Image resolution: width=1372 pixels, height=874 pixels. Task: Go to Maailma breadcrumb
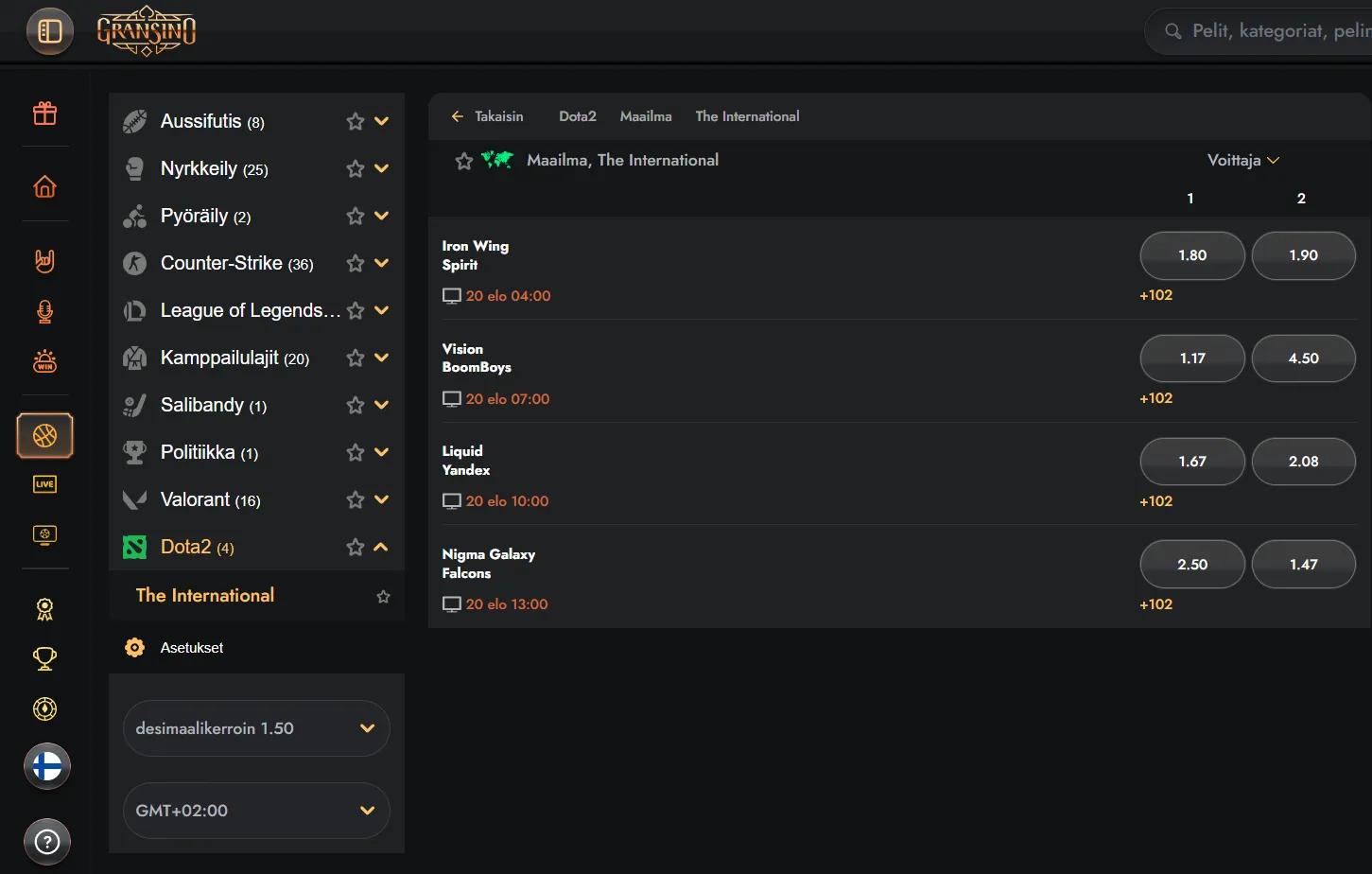646,116
